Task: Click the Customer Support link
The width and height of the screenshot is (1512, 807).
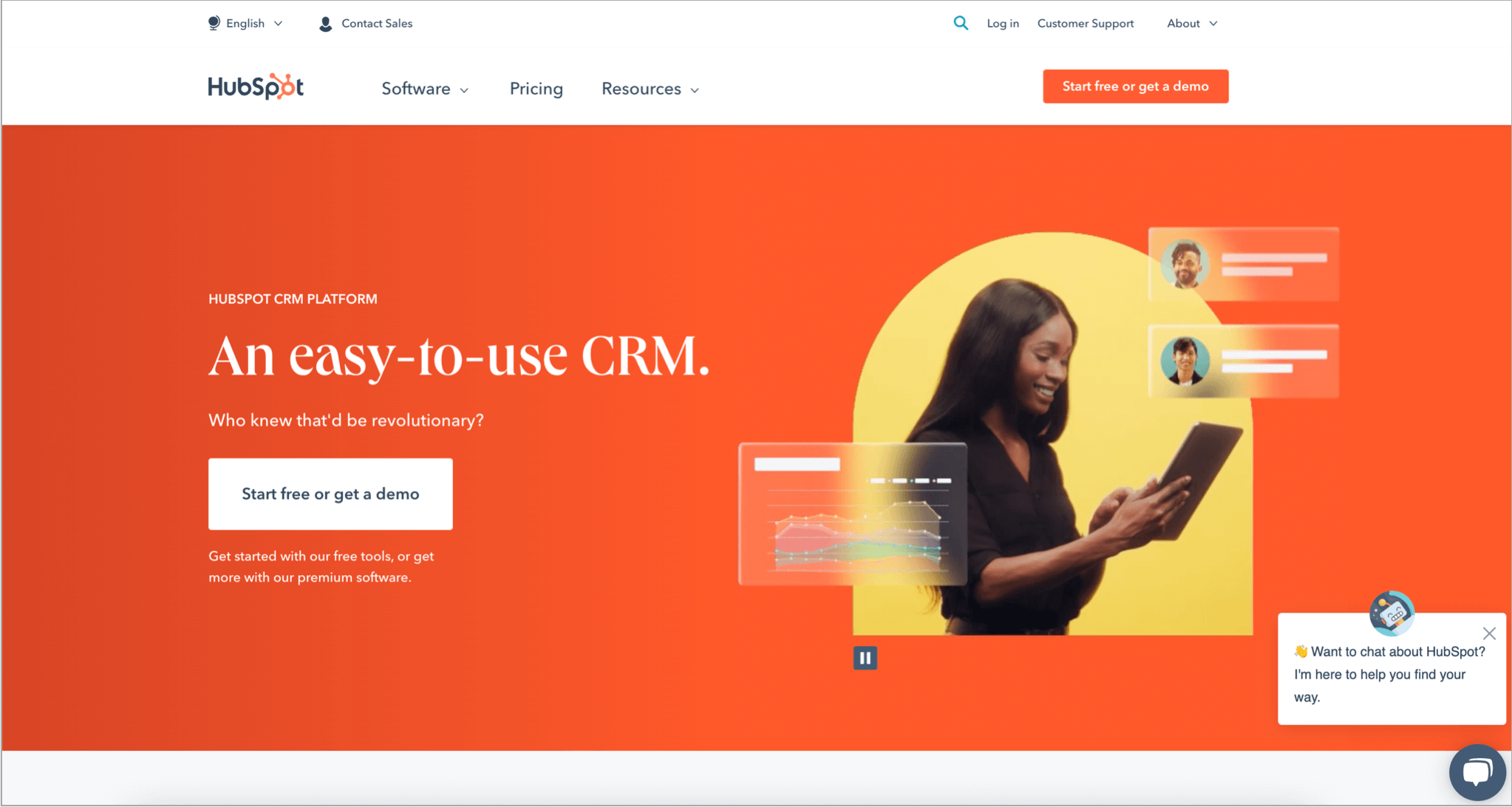Action: [1084, 23]
